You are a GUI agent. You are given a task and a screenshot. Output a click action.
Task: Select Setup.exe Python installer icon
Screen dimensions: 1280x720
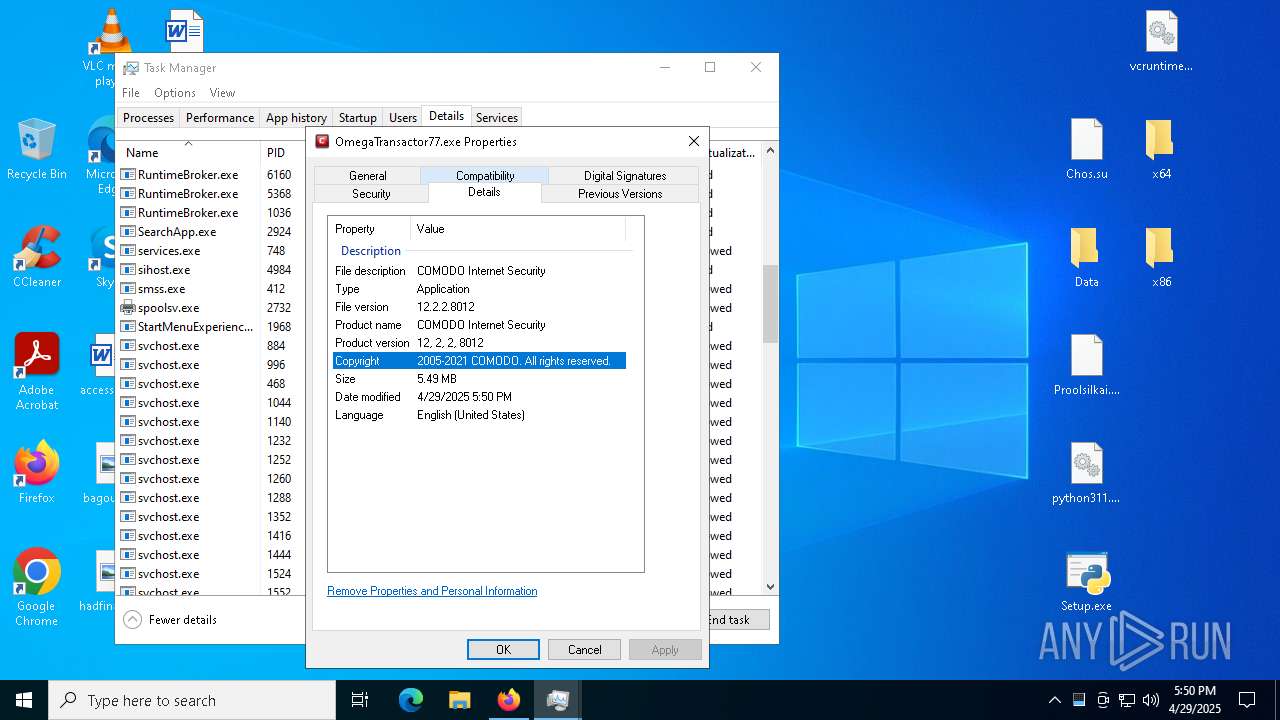coord(1087,581)
